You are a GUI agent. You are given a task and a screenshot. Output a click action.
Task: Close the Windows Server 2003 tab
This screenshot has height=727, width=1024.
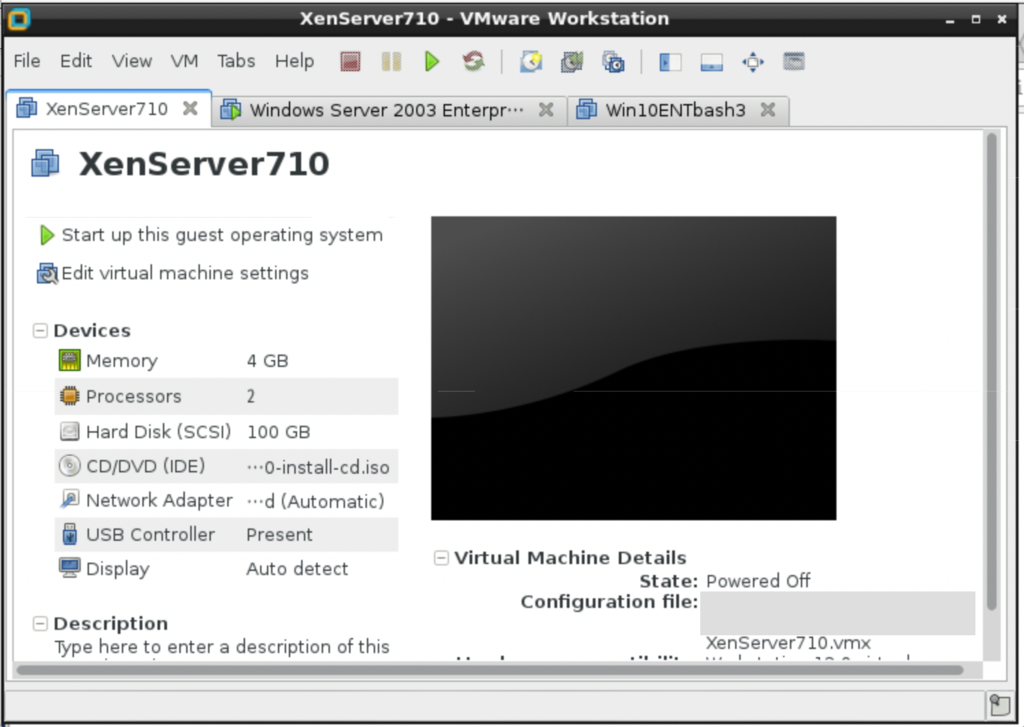(x=546, y=110)
